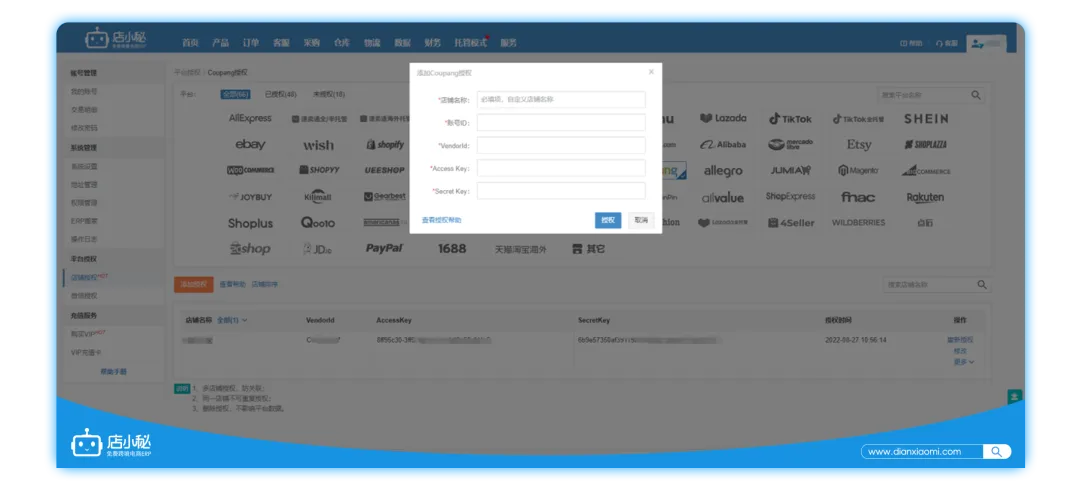
Task: Switch to the 全部(66) platform tab
Action: tap(235, 94)
